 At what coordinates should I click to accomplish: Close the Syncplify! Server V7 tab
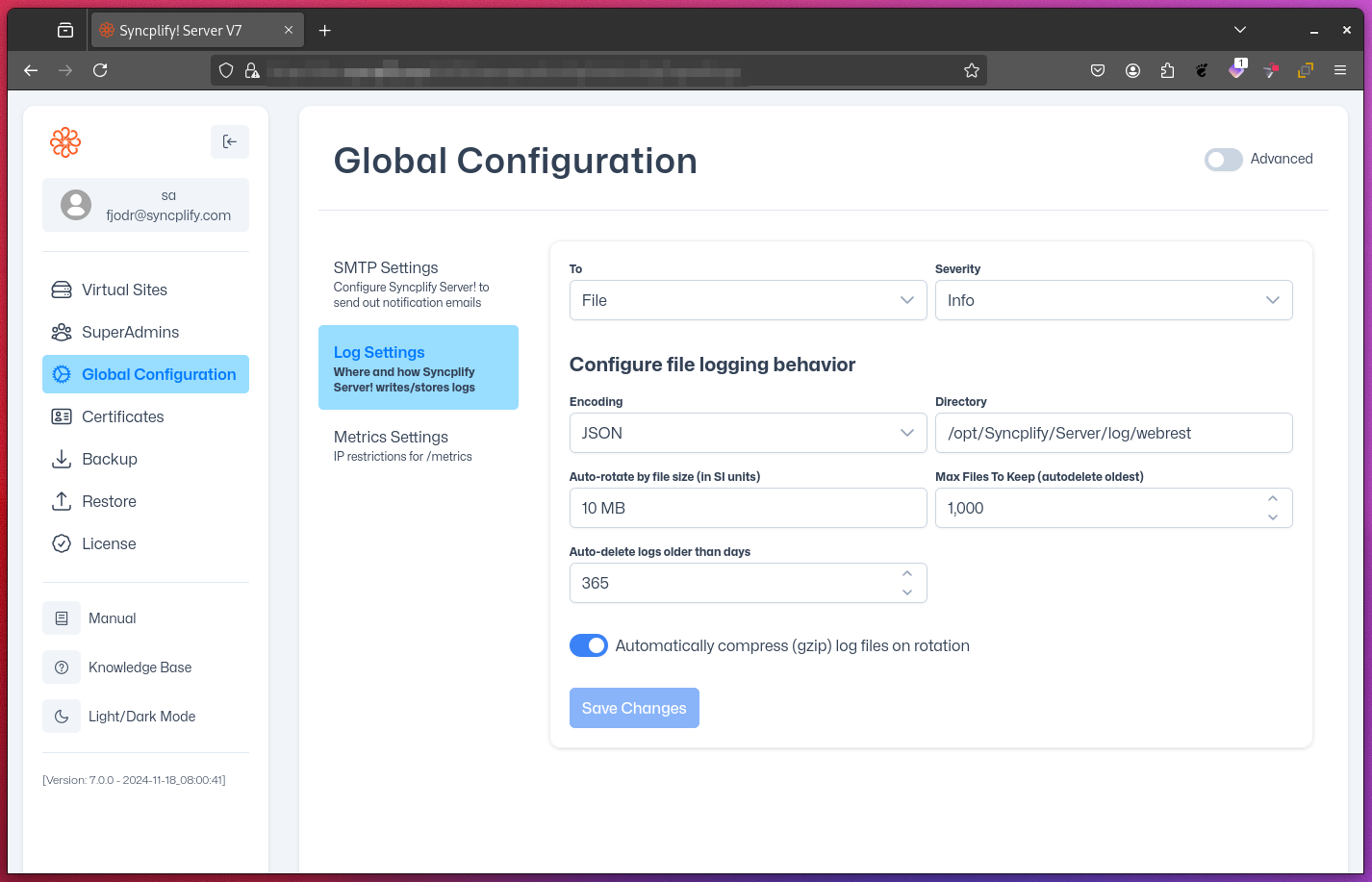pos(289,31)
